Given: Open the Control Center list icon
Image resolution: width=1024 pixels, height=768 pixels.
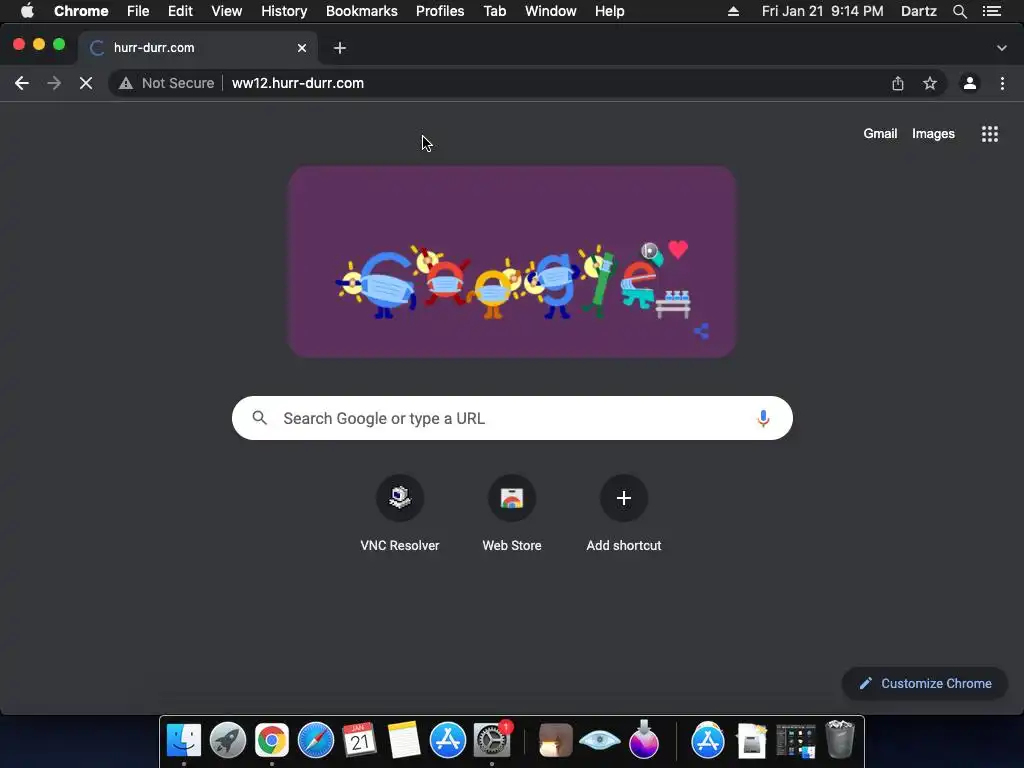Looking at the screenshot, I should (x=992, y=11).
